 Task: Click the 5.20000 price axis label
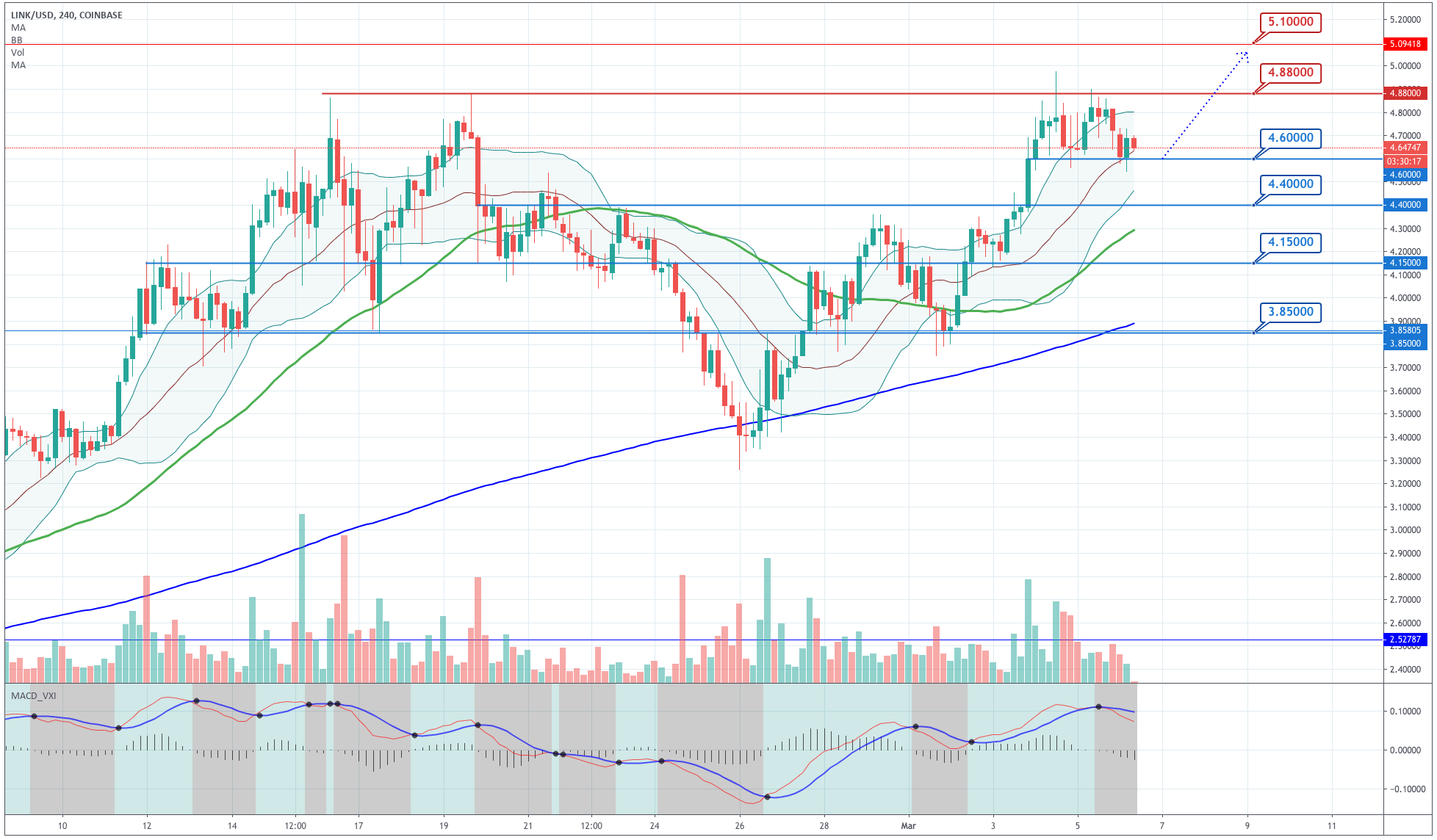[1405, 20]
